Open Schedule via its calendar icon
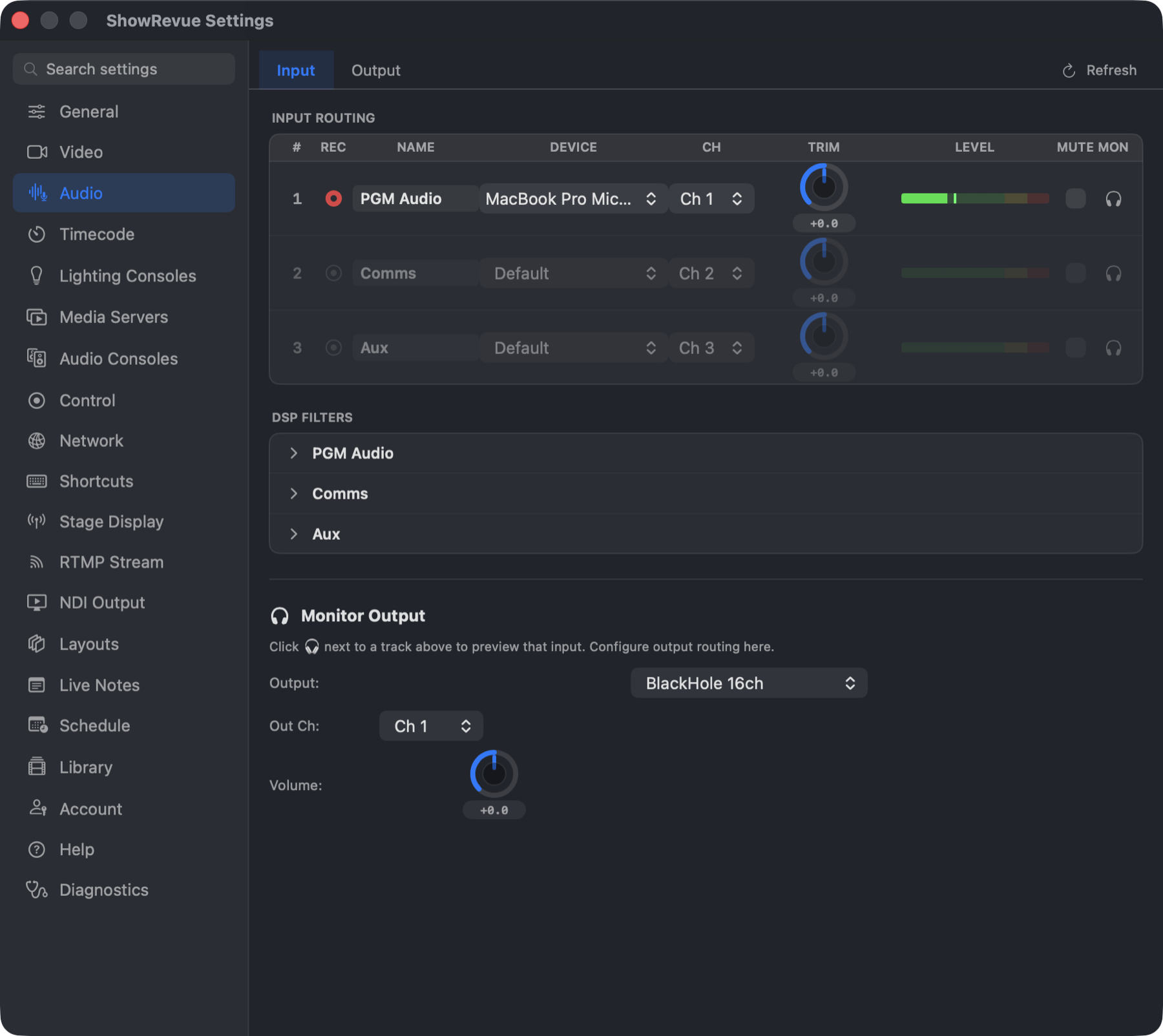 37,725
